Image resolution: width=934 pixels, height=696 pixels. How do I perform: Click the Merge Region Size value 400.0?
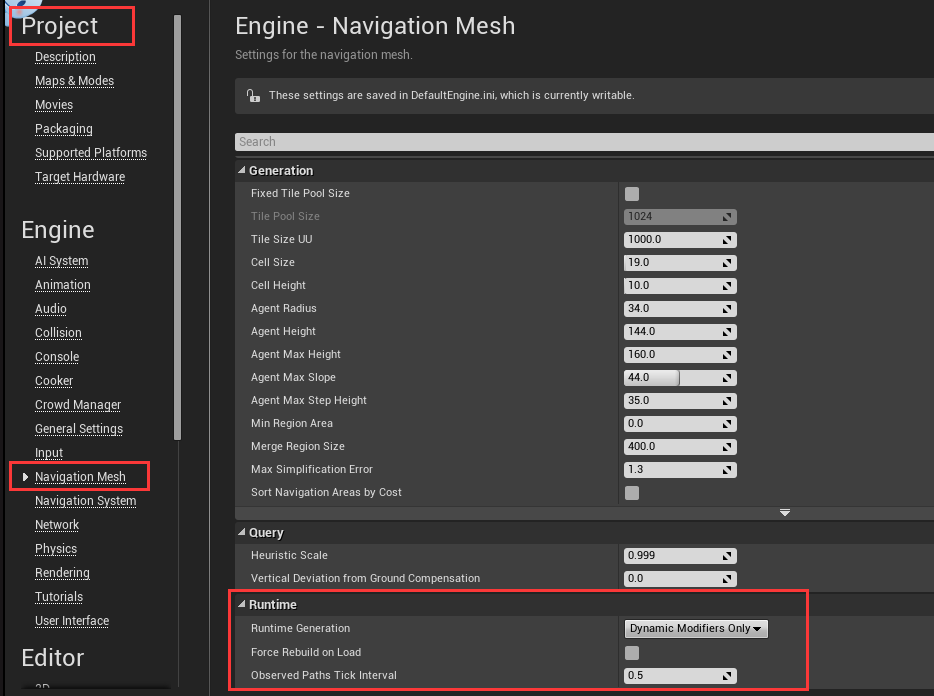pos(642,447)
